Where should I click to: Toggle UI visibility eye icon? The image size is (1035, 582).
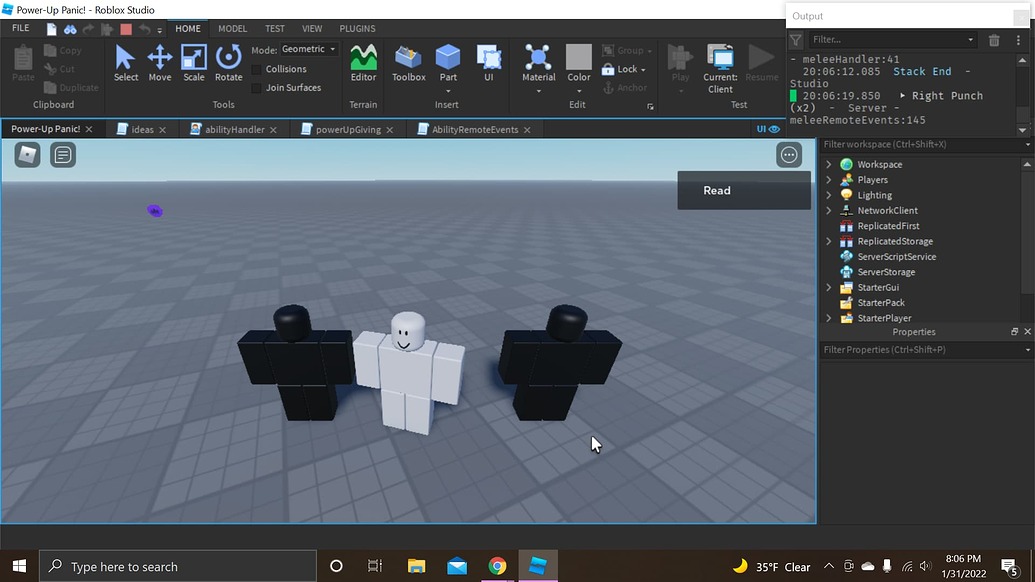[775, 128]
